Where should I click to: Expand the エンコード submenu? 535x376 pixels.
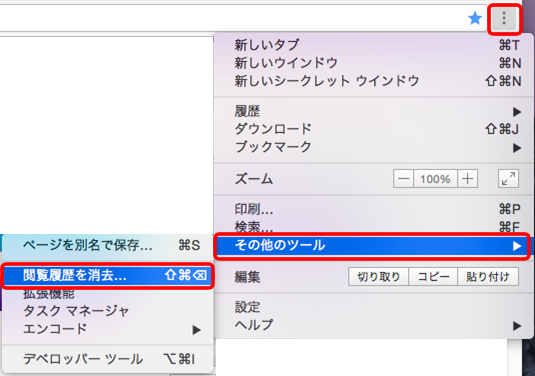(x=107, y=329)
